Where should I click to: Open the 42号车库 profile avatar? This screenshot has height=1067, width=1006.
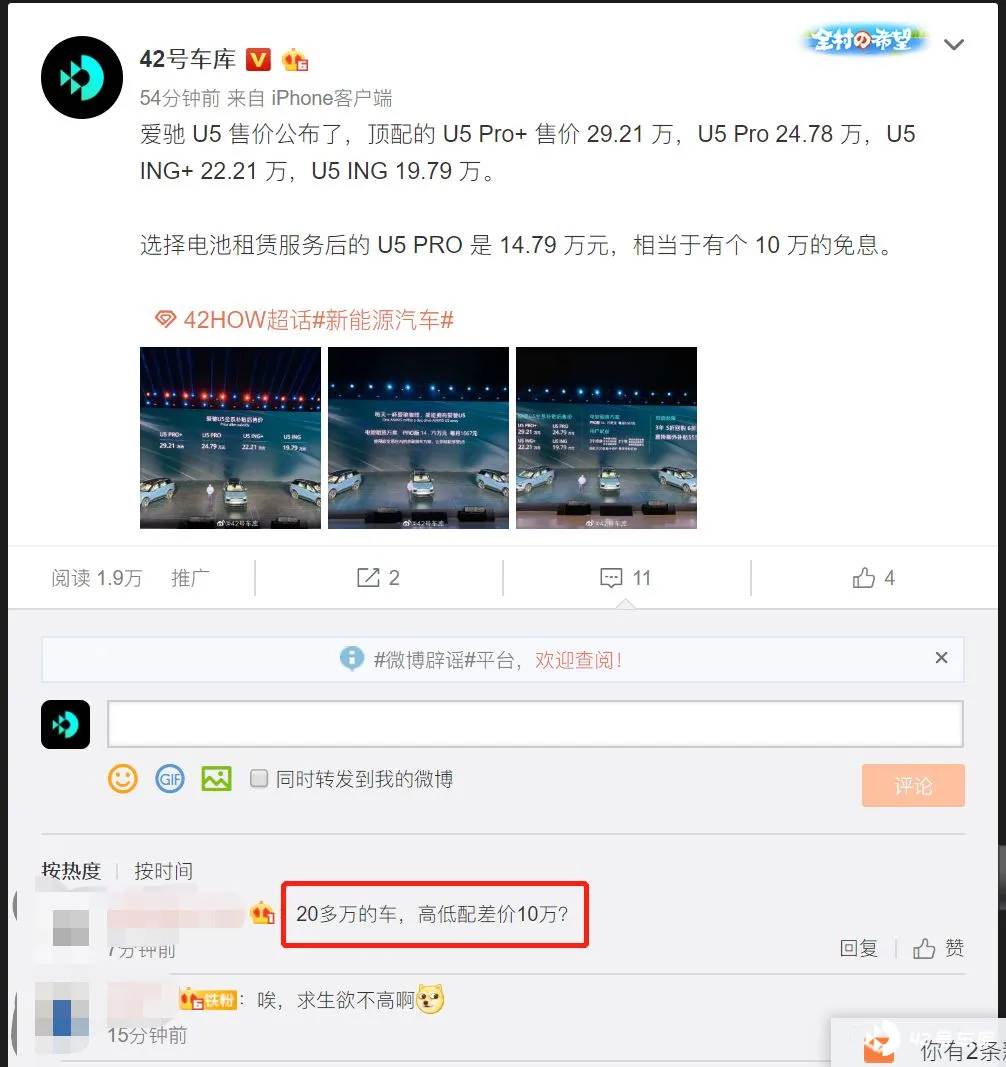tap(82, 78)
